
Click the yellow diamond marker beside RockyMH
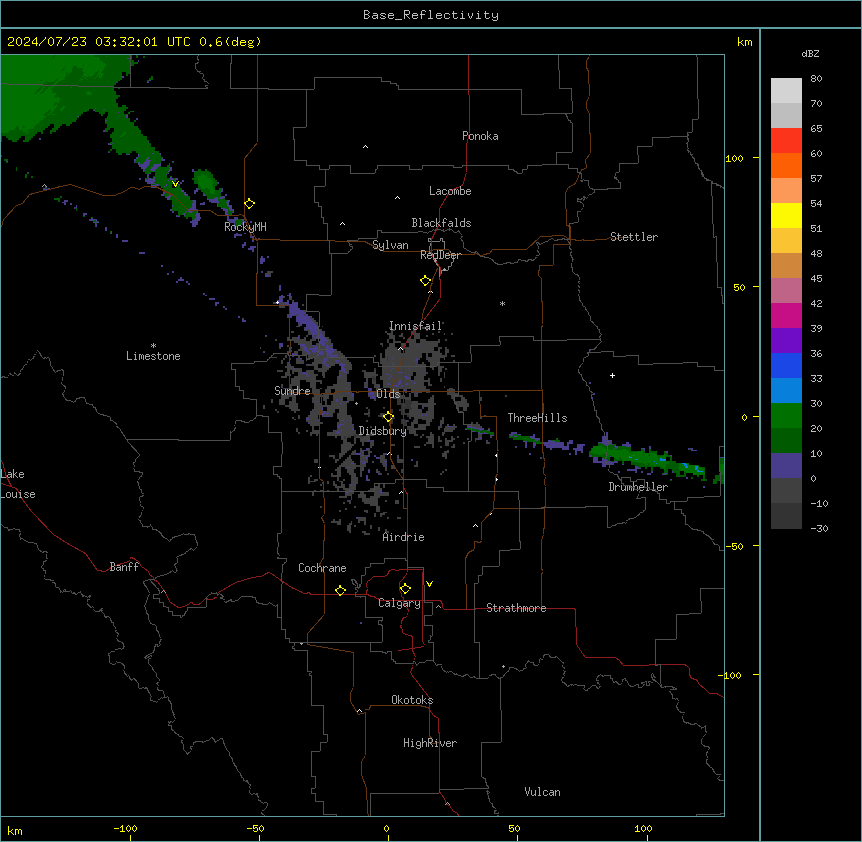coord(250,204)
